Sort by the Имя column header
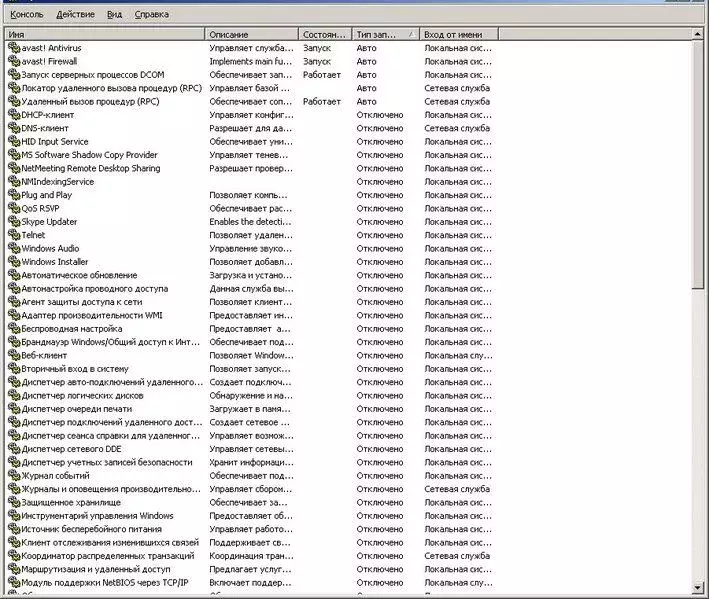Screen dimensions: 709x599 (104, 34)
